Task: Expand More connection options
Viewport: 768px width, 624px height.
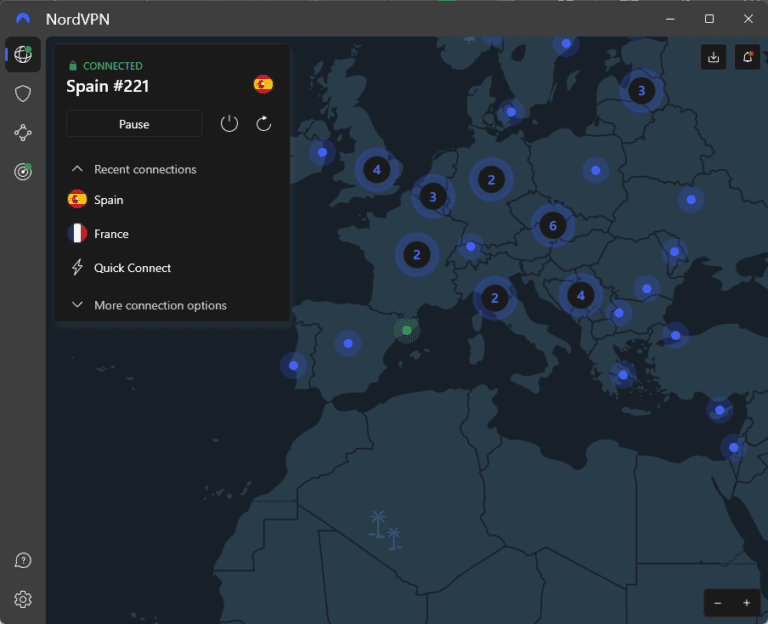Action: click(x=77, y=305)
